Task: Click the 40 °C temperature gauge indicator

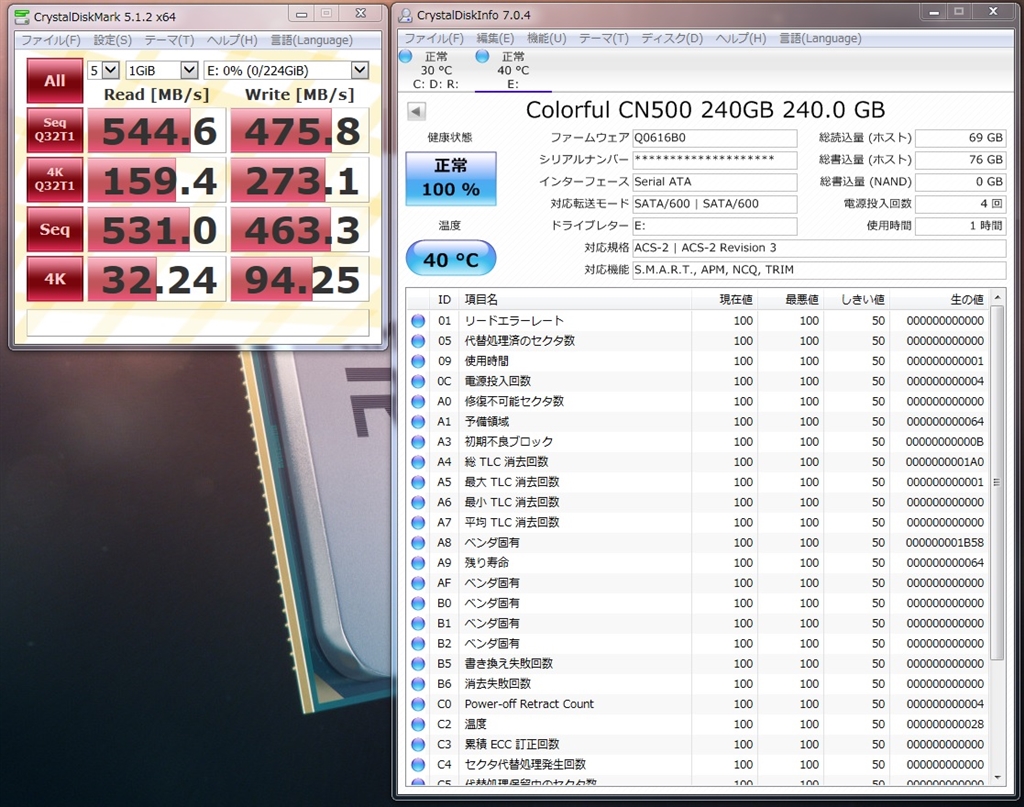Action: [x=451, y=257]
